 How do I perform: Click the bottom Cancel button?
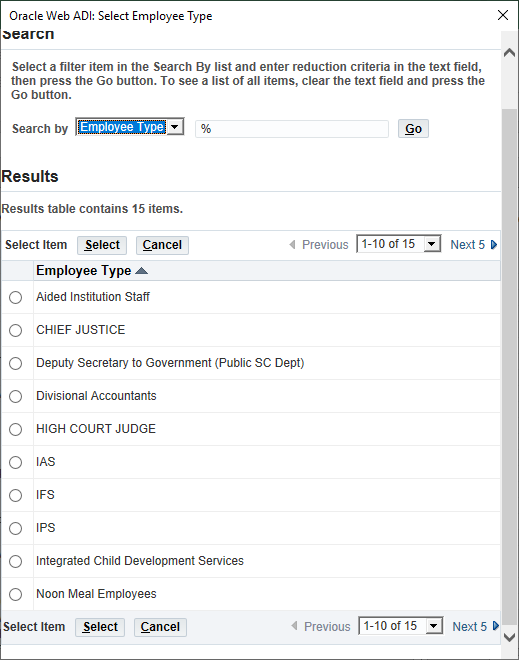[160, 627]
